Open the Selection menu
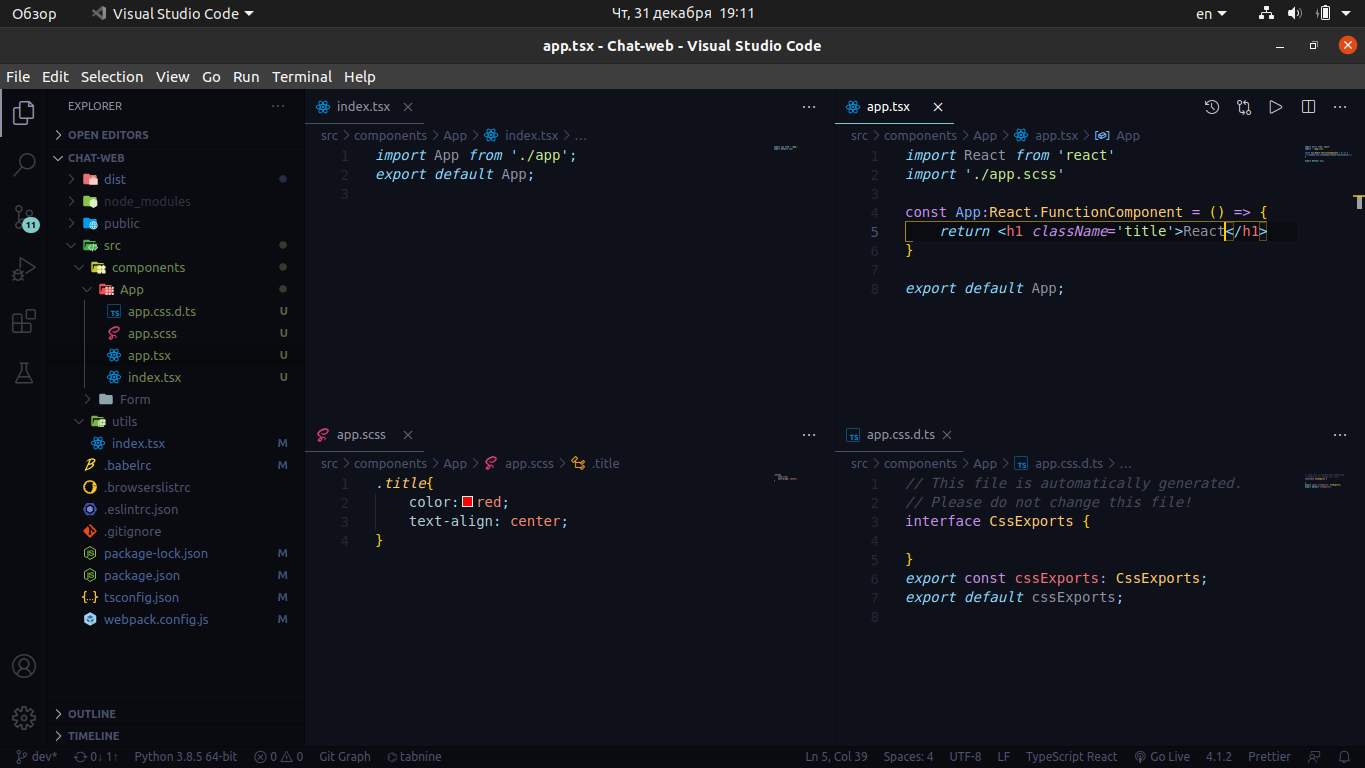Viewport: 1365px width, 768px height. click(112, 77)
